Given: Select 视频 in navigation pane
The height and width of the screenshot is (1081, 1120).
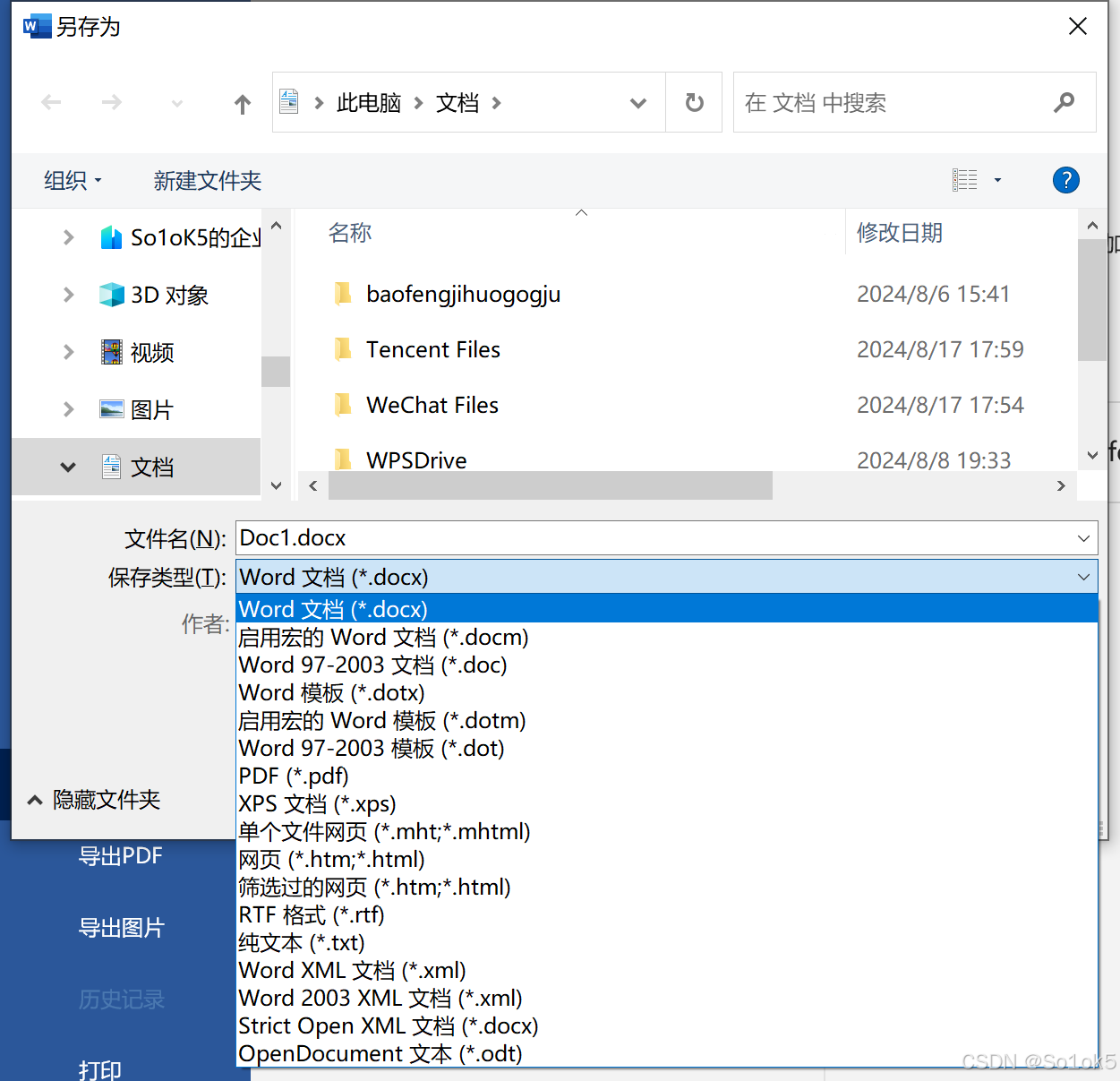Looking at the screenshot, I should (x=137, y=352).
